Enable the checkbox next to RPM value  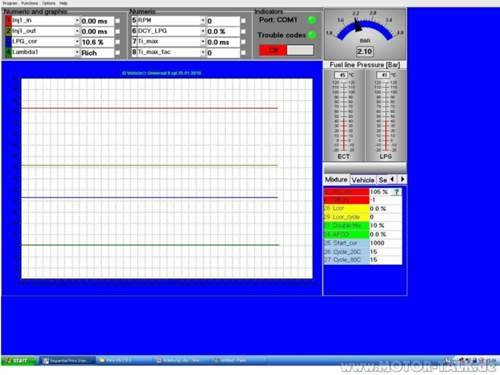click(x=243, y=21)
